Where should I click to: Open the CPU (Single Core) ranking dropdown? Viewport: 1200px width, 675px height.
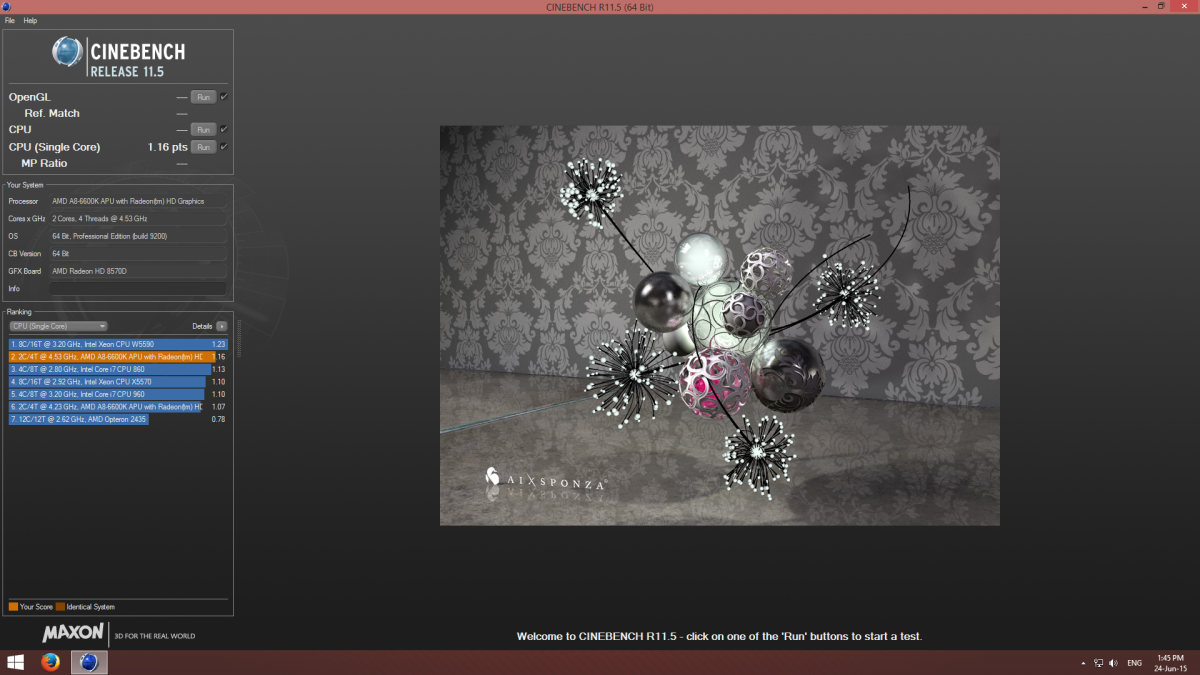click(x=58, y=326)
